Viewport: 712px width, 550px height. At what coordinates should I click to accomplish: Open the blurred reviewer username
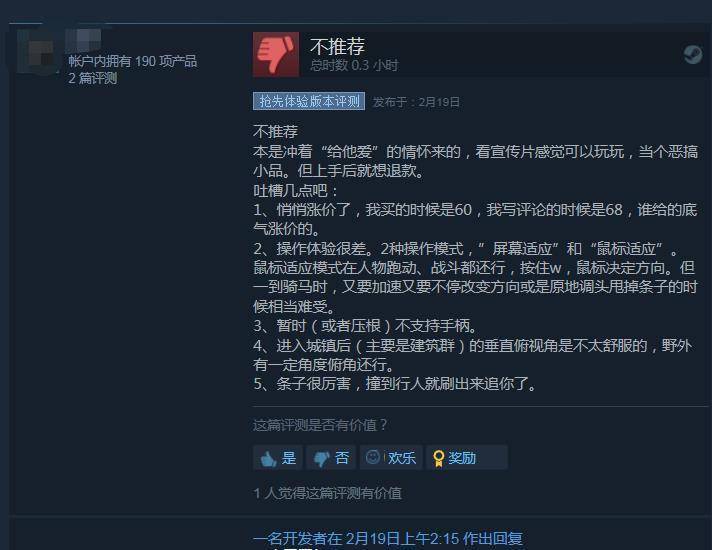[x=84, y=40]
